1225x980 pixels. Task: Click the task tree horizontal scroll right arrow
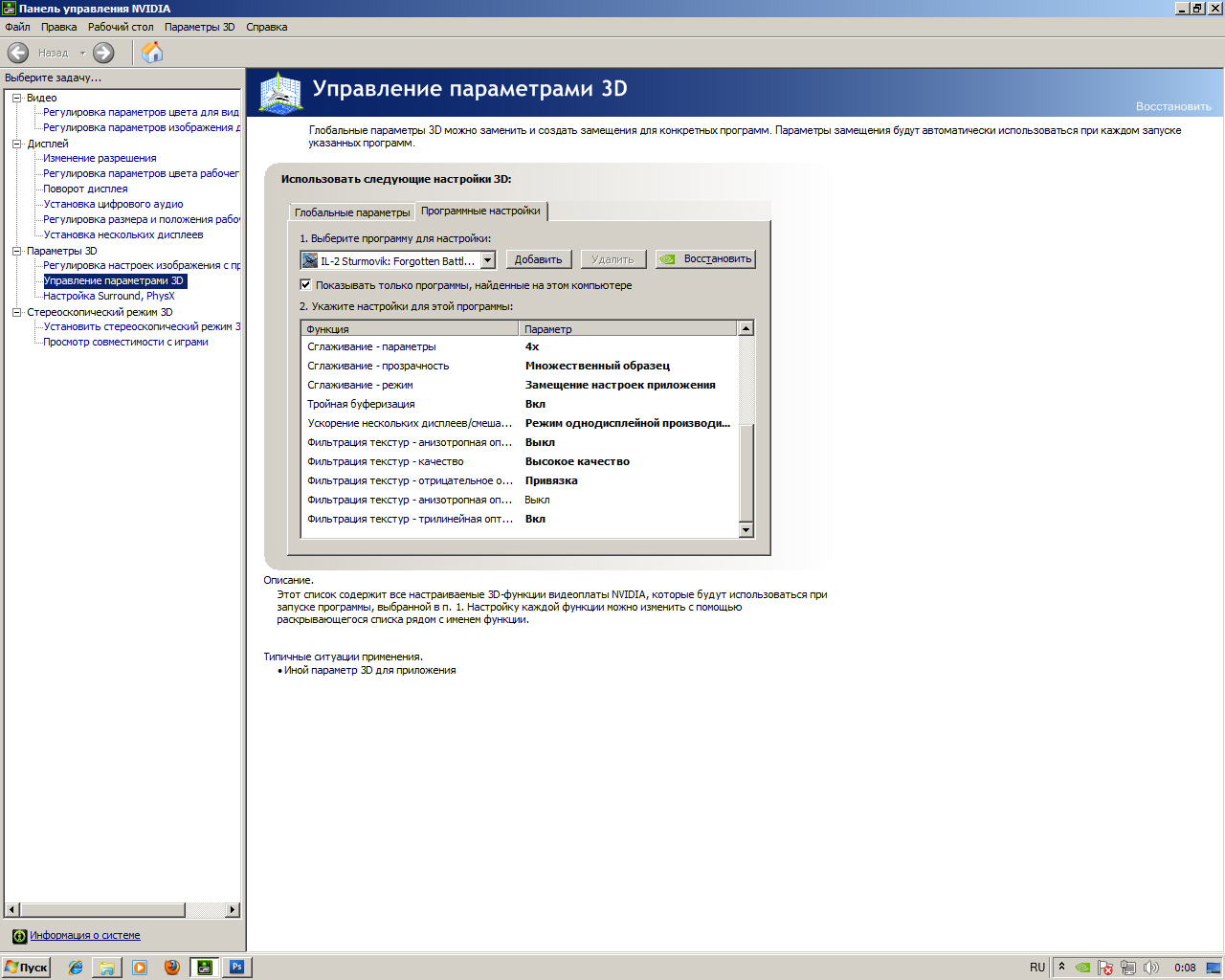pos(233,910)
